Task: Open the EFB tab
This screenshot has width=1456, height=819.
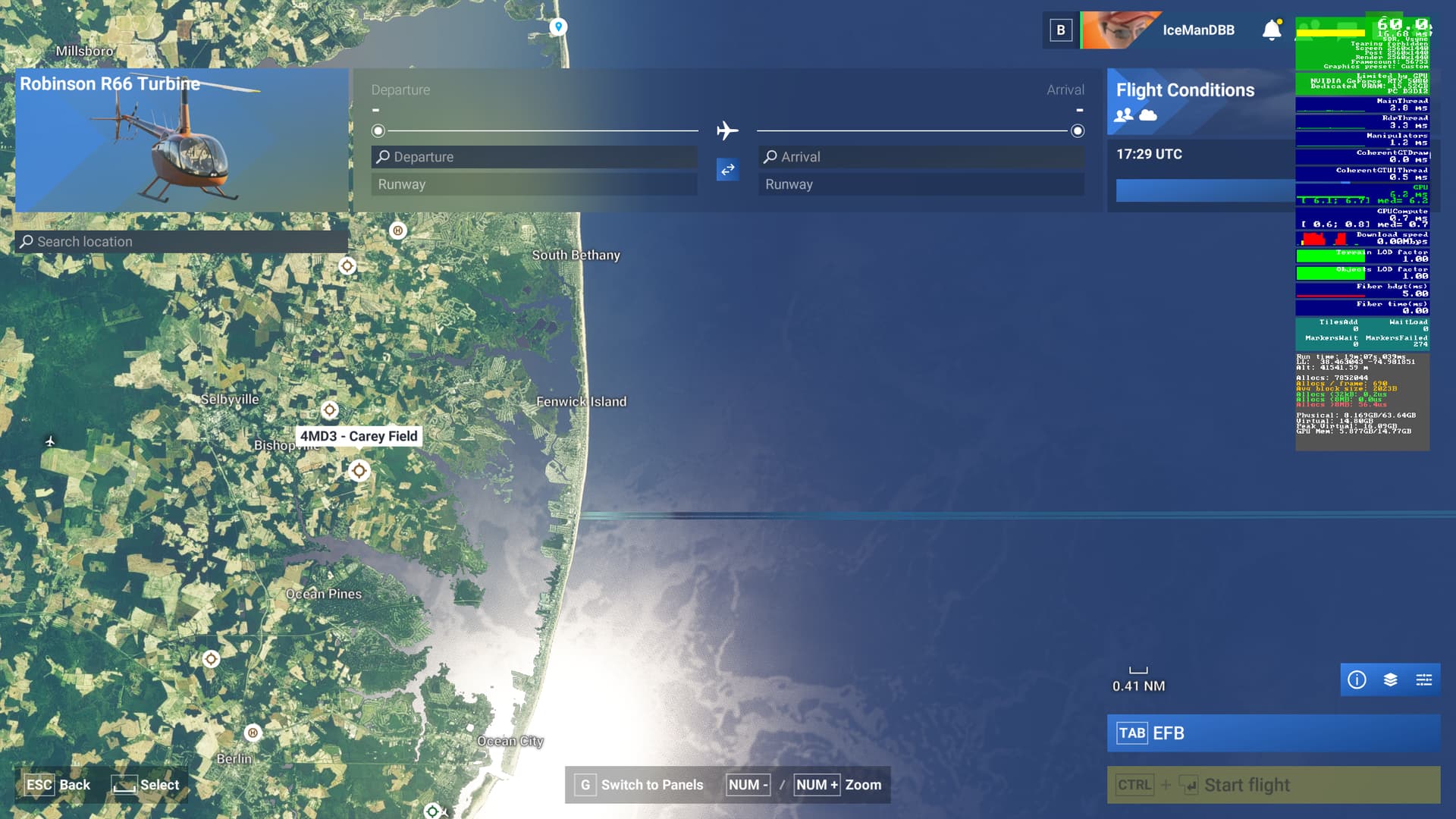Action: [1272, 733]
